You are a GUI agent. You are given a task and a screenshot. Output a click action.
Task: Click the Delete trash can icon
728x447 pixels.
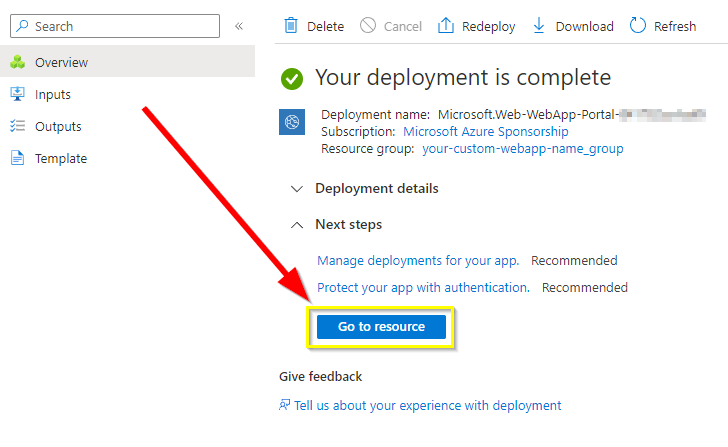click(291, 26)
